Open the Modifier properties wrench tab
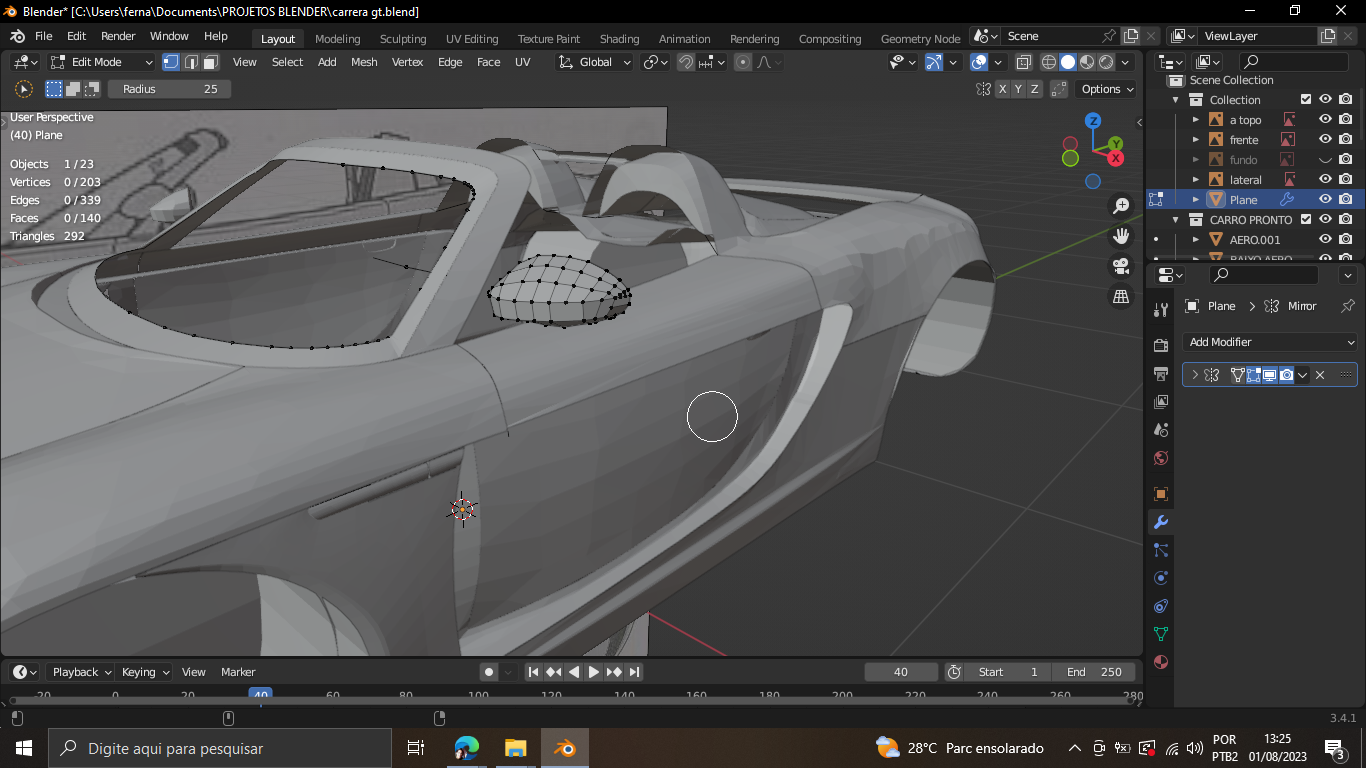The height and width of the screenshot is (768, 1366). pos(1161,522)
